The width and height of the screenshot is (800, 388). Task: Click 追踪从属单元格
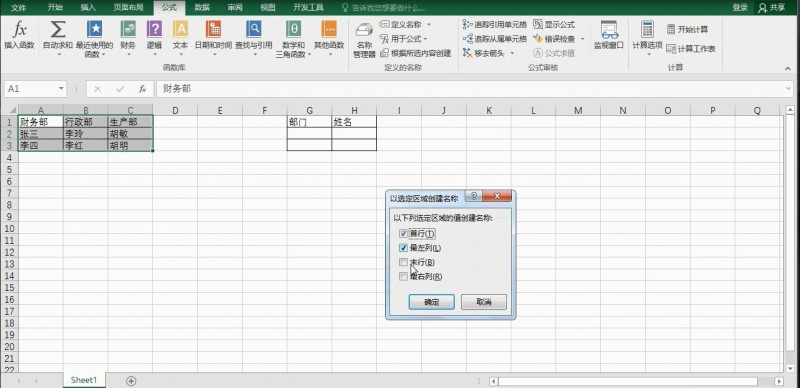(x=494, y=39)
